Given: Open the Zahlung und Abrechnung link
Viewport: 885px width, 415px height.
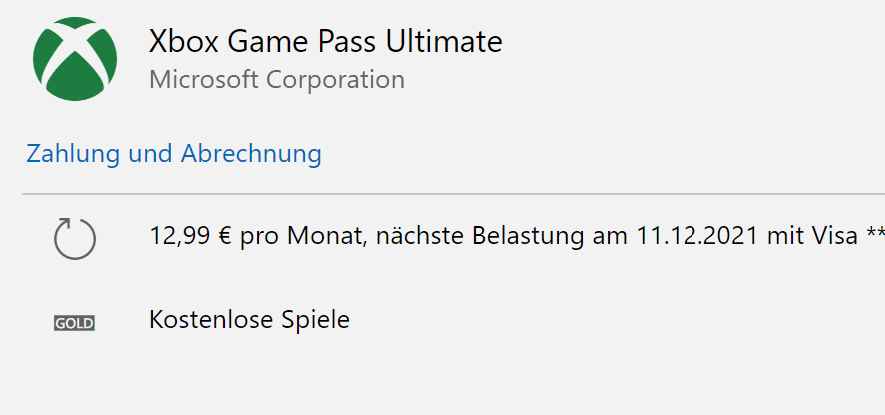Looking at the screenshot, I should point(174,154).
